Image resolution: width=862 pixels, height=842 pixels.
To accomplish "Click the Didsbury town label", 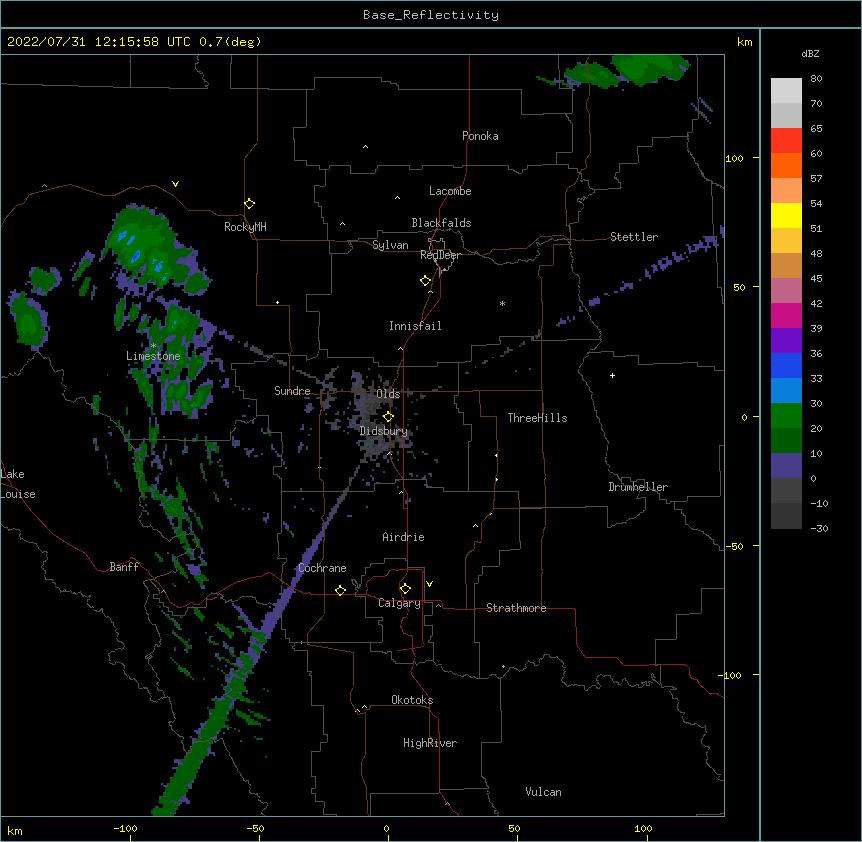I will [x=383, y=431].
